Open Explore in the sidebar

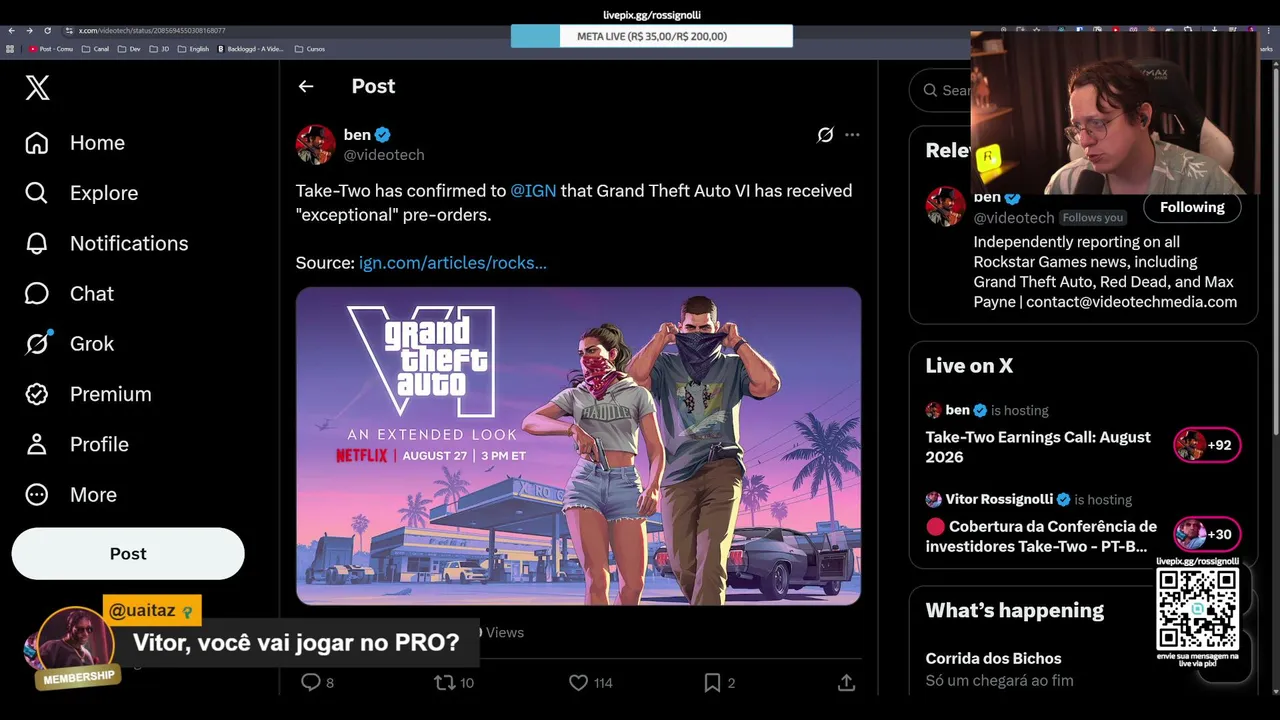tap(81, 193)
